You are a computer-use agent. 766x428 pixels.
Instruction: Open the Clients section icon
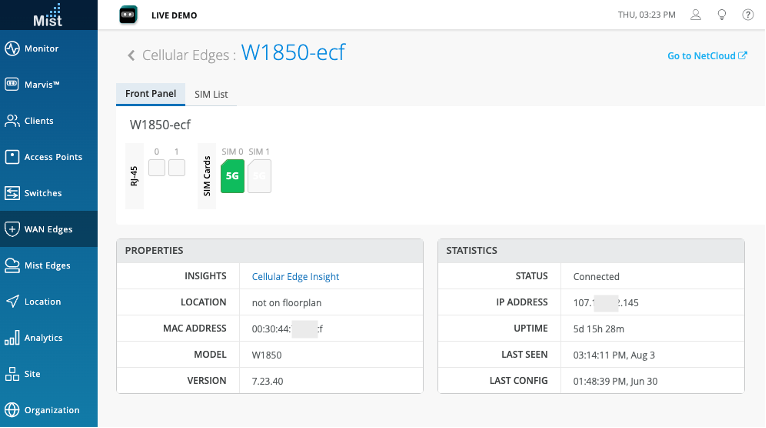click(x=12, y=121)
